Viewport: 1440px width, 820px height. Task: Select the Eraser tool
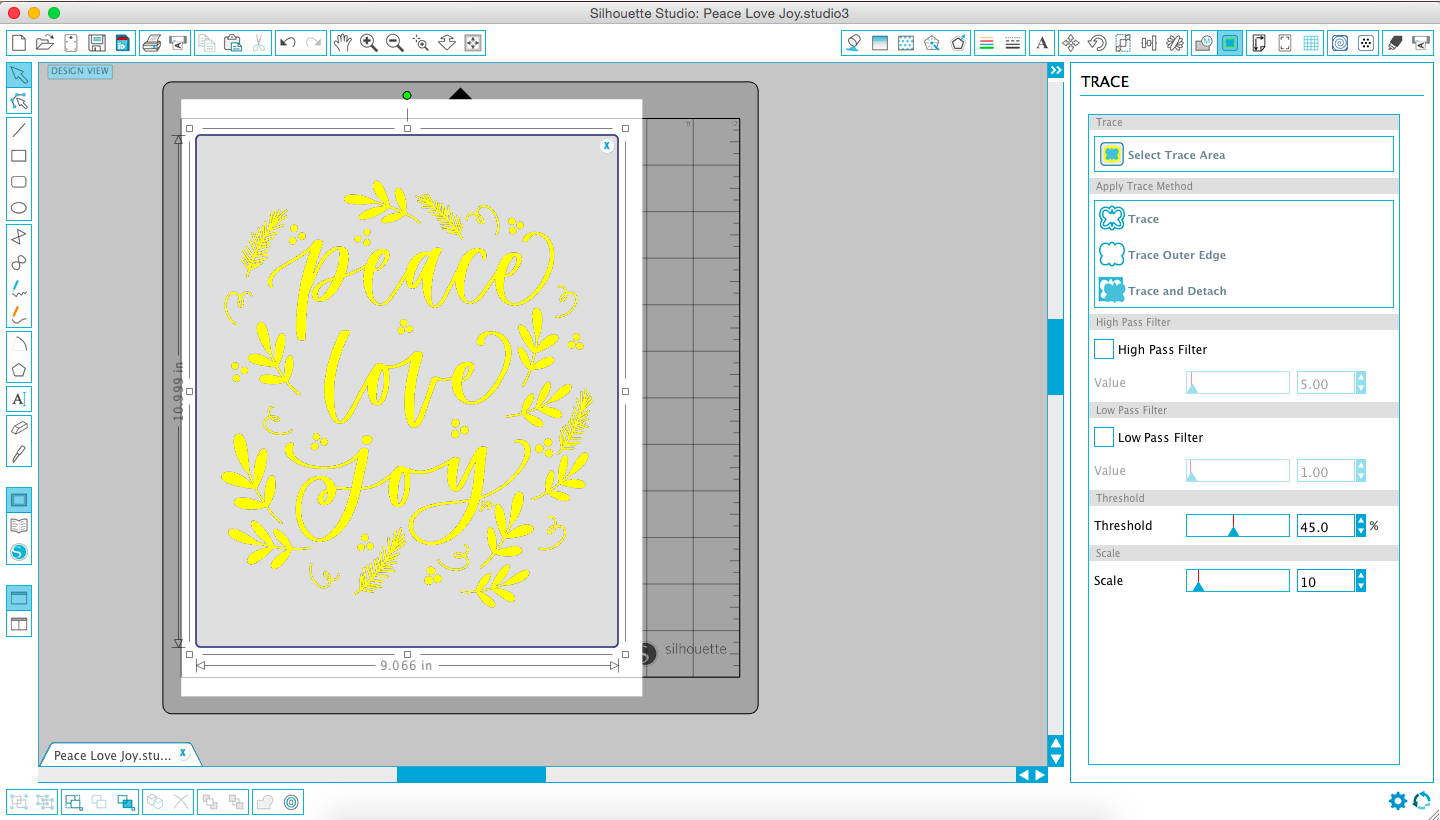(18, 427)
